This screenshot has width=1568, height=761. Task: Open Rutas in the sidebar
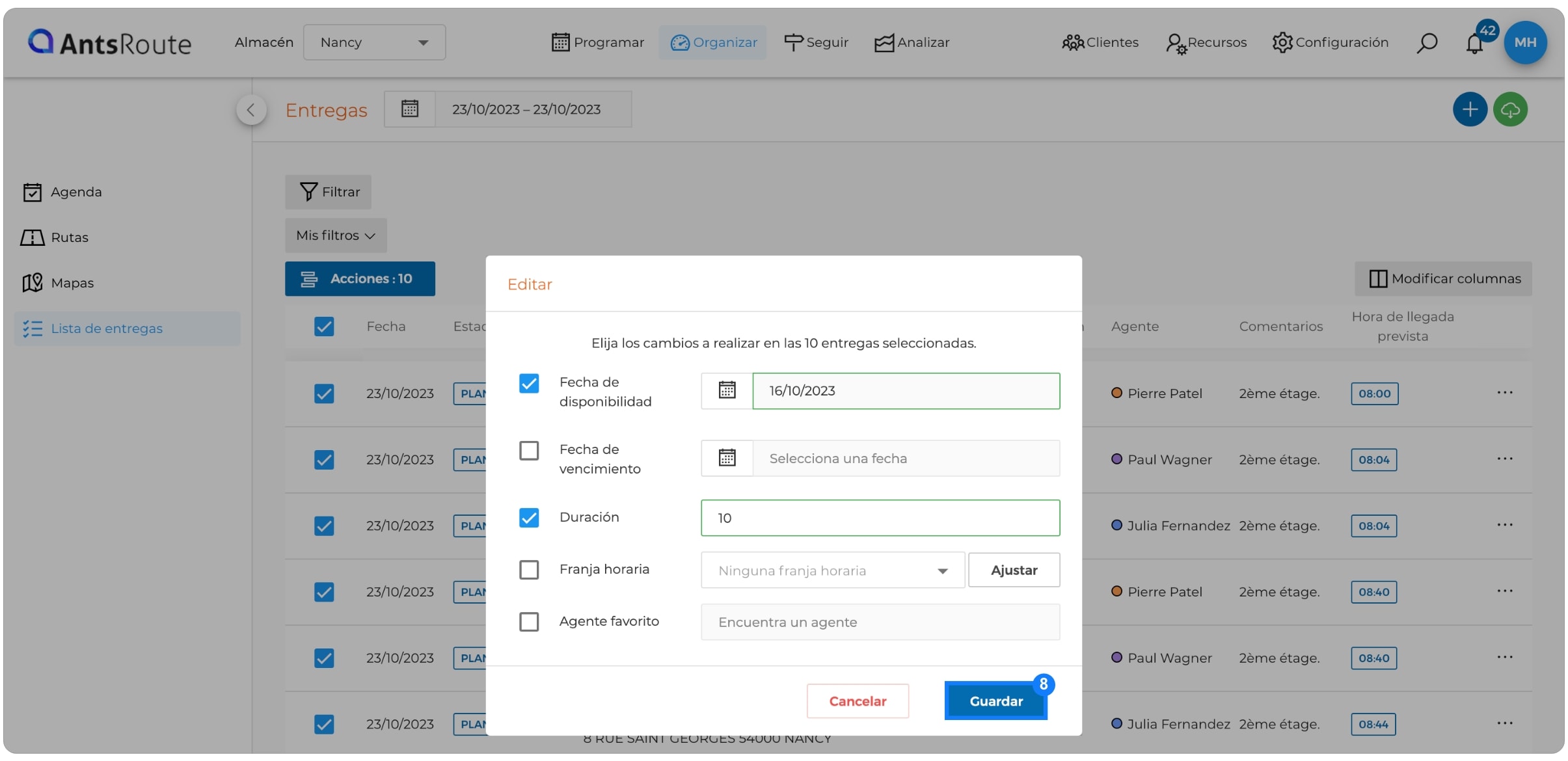(55, 237)
